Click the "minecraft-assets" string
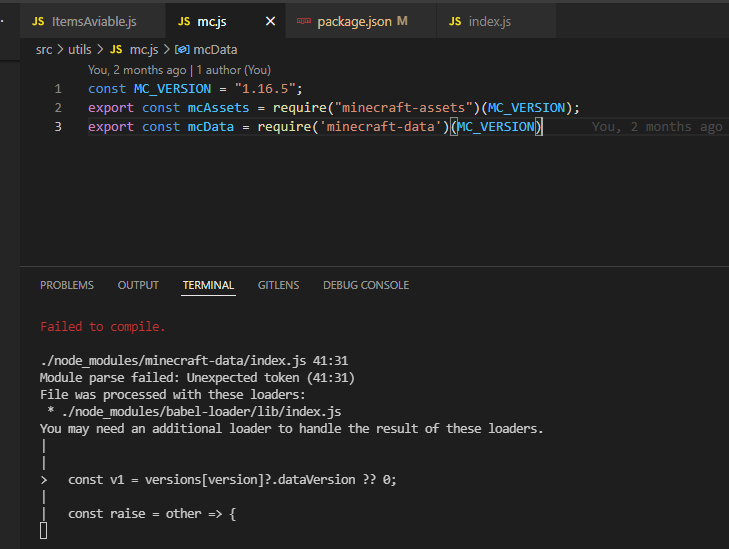The width and height of the screenshot is (729, 549). [x=404, y=108]
